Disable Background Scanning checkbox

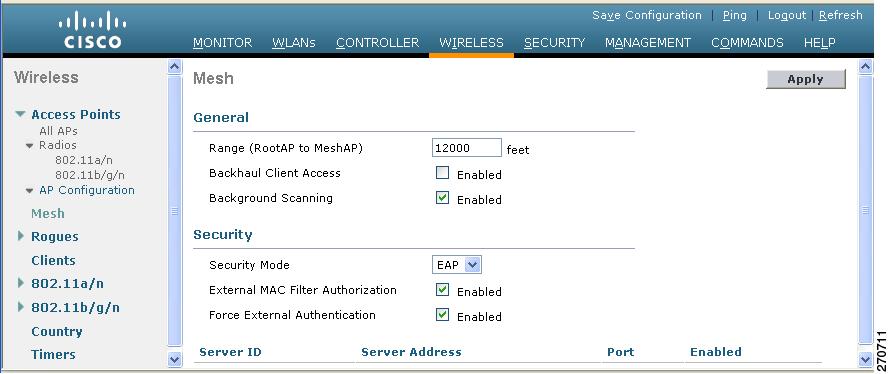(442, 198)
